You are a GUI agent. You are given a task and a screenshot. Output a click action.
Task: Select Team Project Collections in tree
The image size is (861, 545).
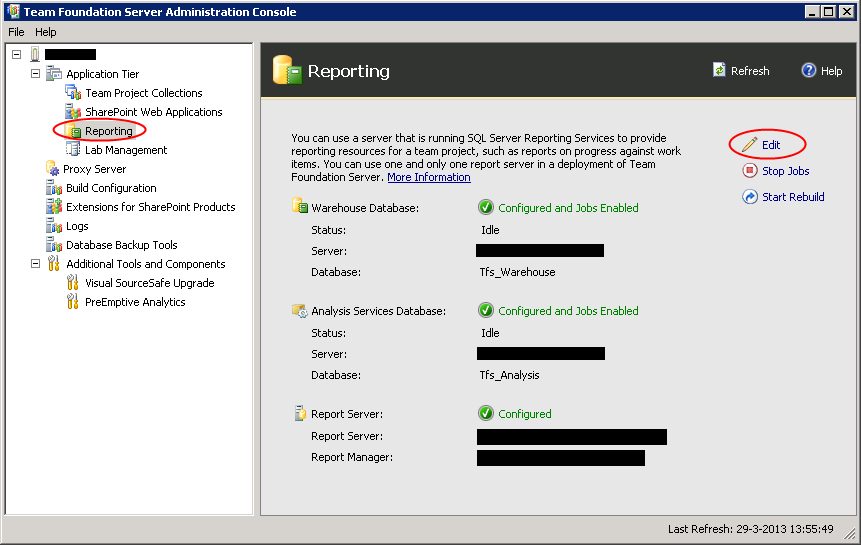click(143, 93)
